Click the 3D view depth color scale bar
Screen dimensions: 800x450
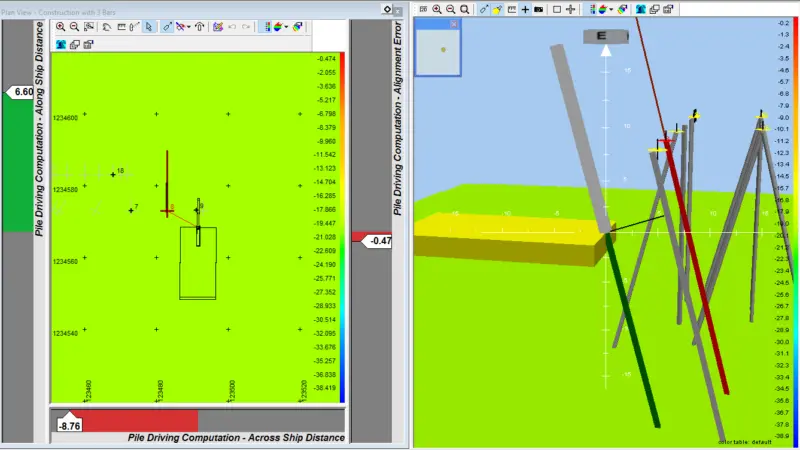pyautogui.click(x=796, y=233)
